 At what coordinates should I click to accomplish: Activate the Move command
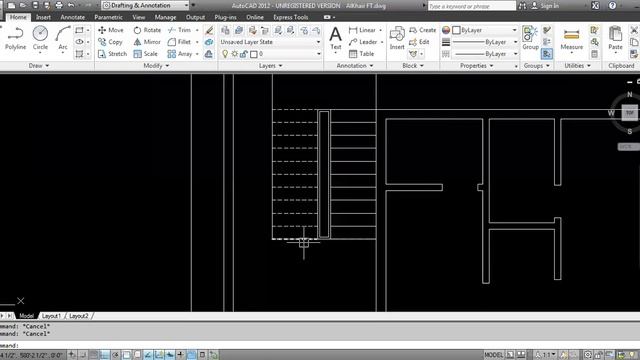(x=111, y=30)
